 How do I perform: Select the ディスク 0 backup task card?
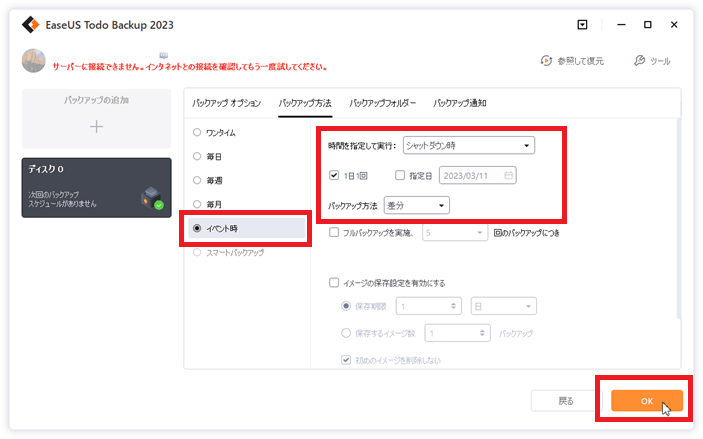96,187
